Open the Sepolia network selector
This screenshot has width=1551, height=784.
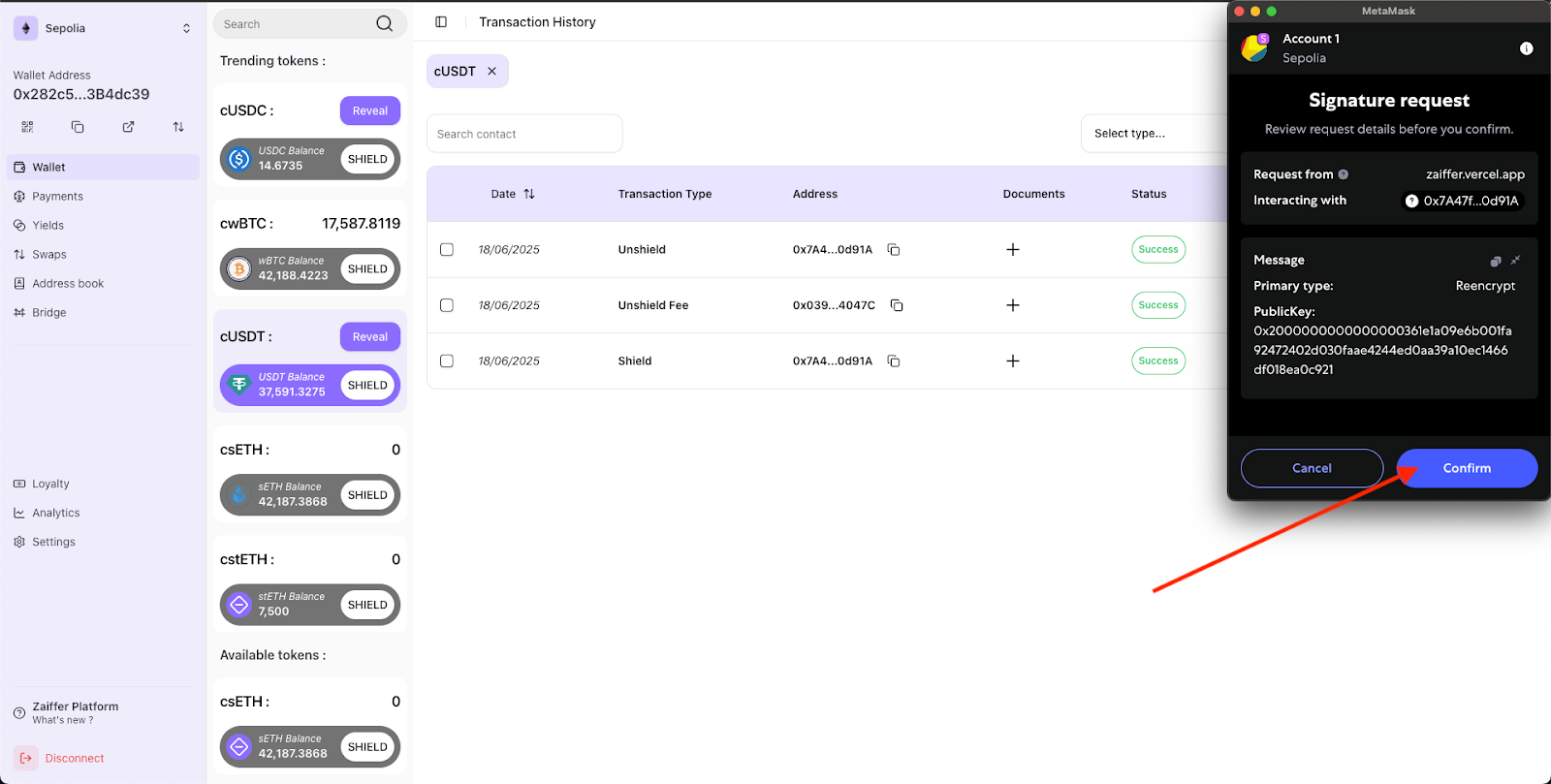click(x=103, y=28)
